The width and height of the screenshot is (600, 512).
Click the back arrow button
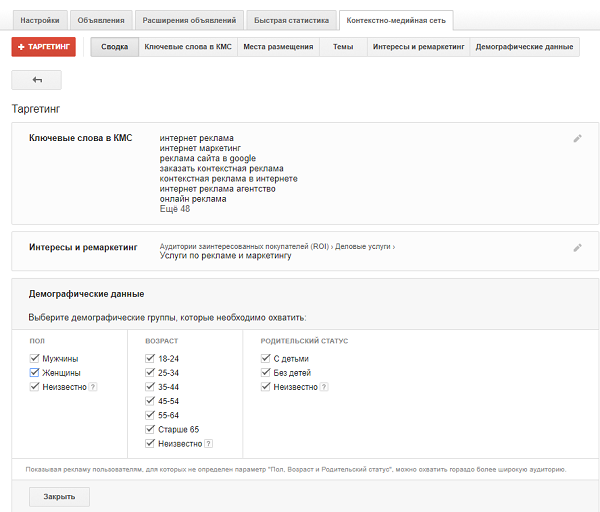(x=36, y=80)
